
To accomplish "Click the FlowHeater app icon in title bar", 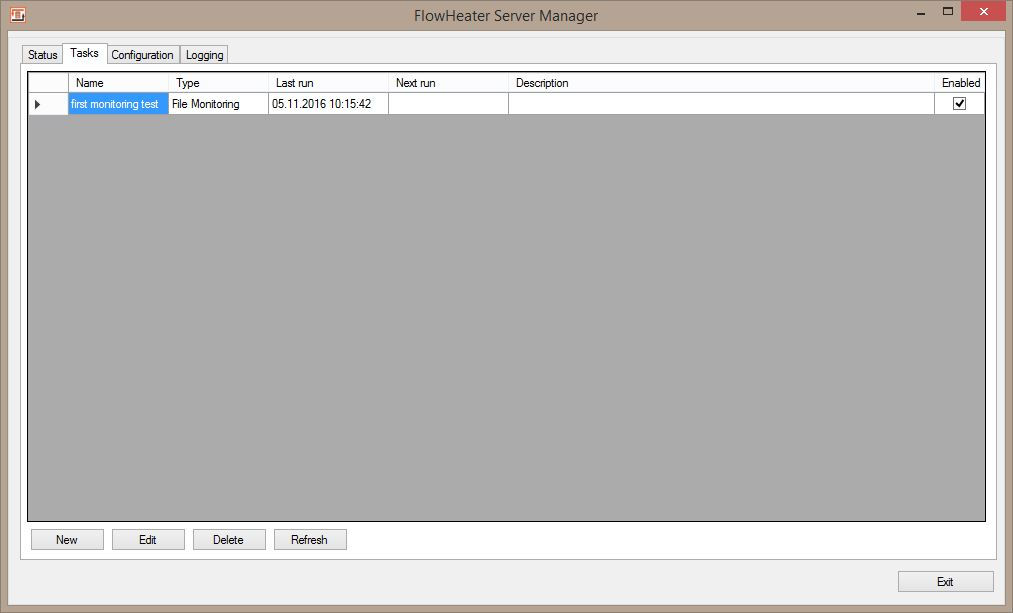I will pos(17,15).
